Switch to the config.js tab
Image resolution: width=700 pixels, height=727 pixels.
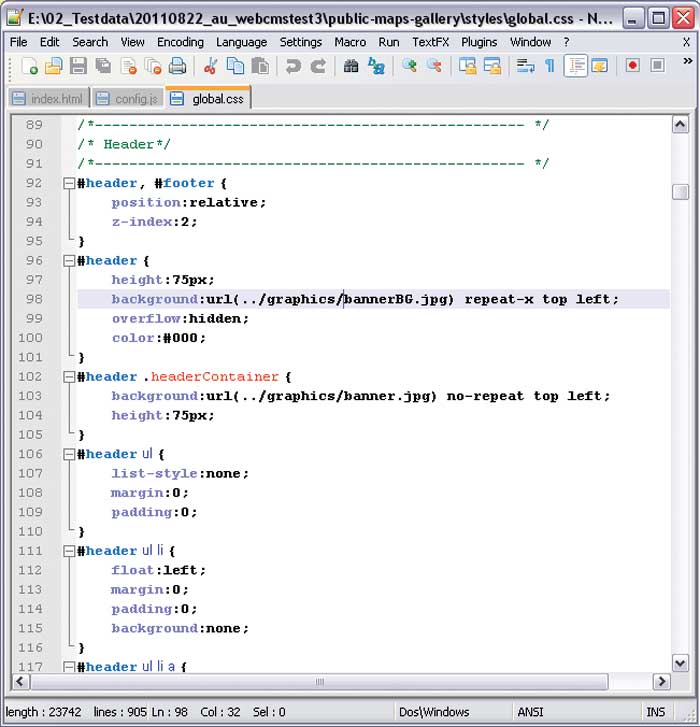click(x=128, y=98)
